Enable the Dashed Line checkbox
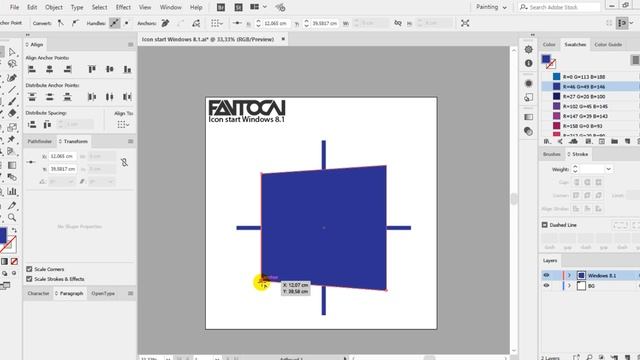Image resolution: width=640 pixels, height=360 pixels. point(544,225)
